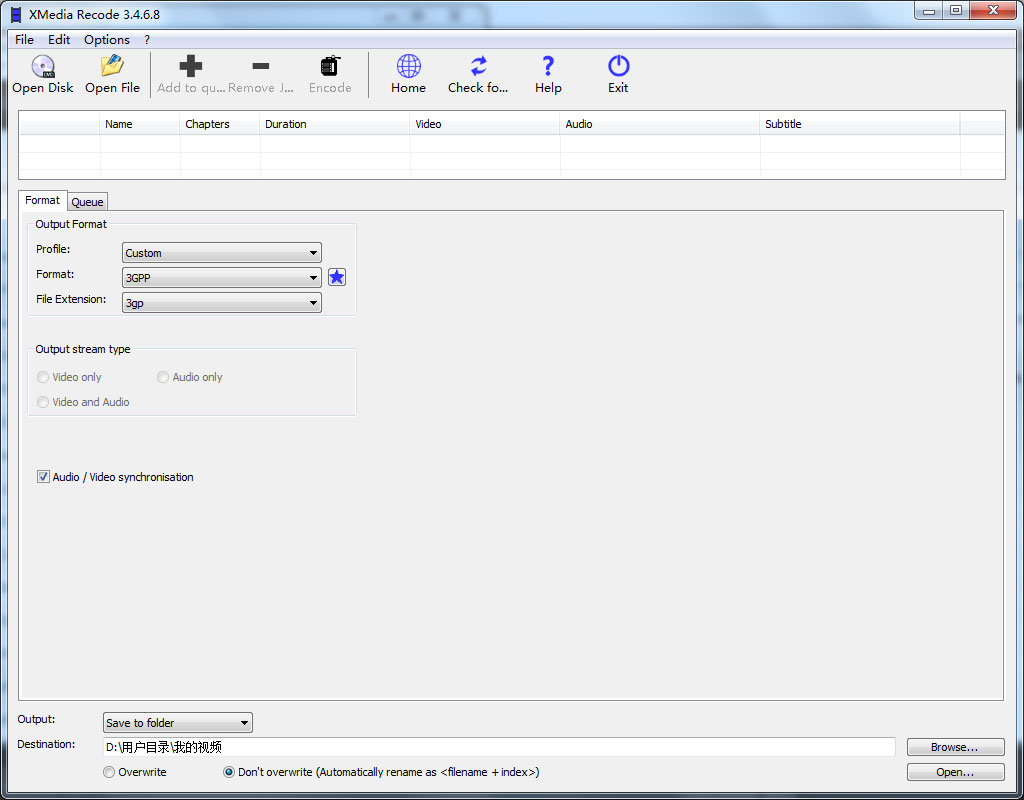
Task: Click the Exit power icon
Action: point(618,67)
